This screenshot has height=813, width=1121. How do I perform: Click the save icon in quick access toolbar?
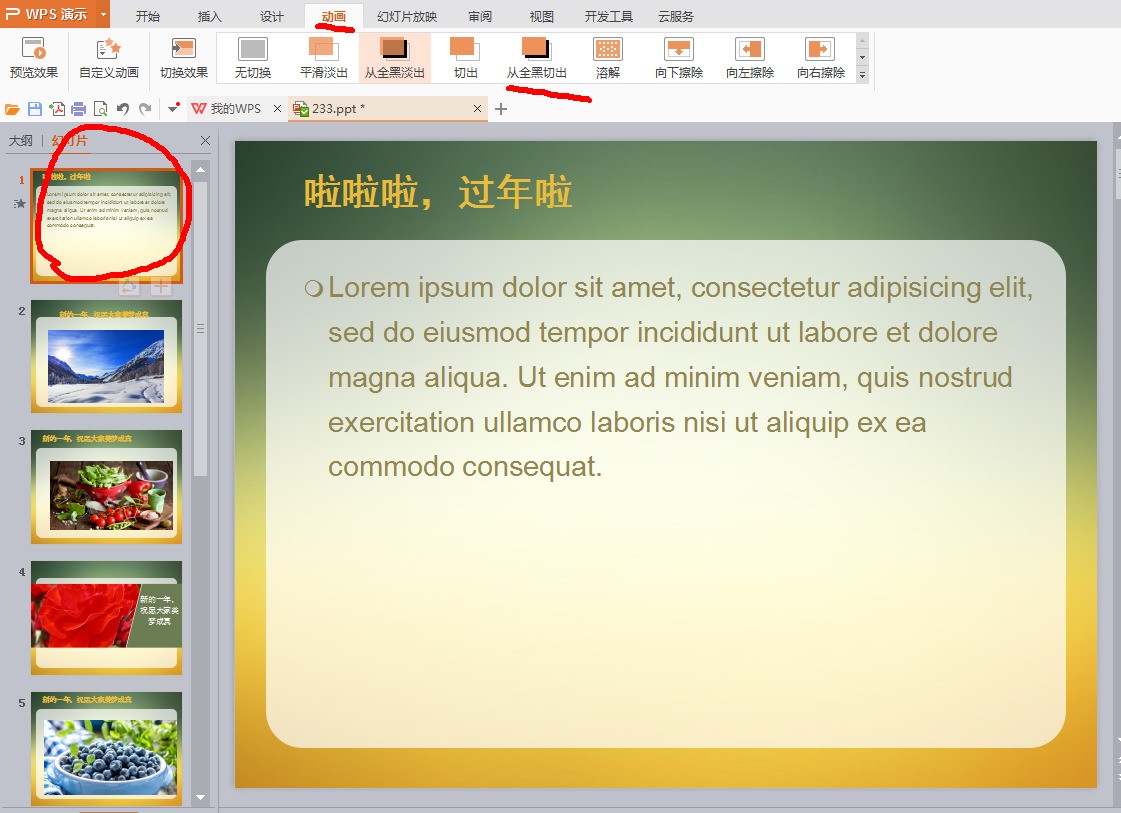35,109
